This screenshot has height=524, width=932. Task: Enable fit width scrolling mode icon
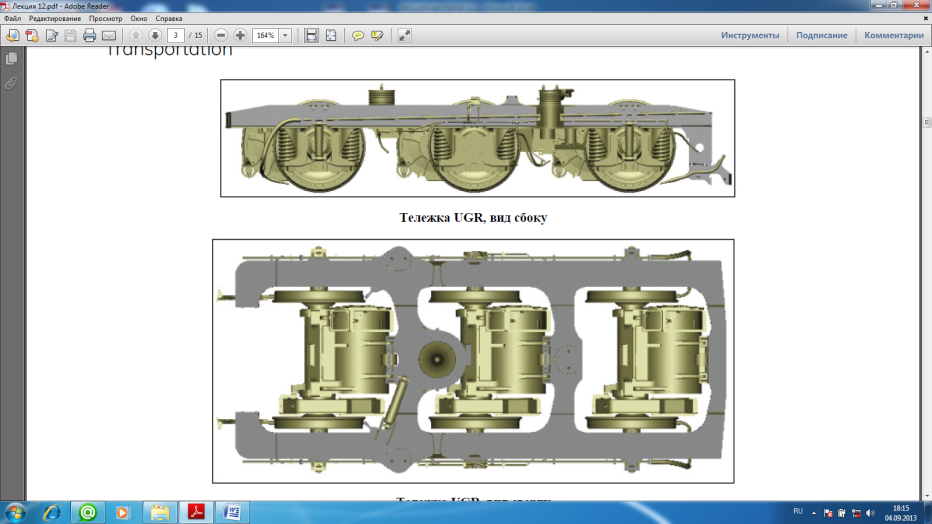(x=311, y=36)
